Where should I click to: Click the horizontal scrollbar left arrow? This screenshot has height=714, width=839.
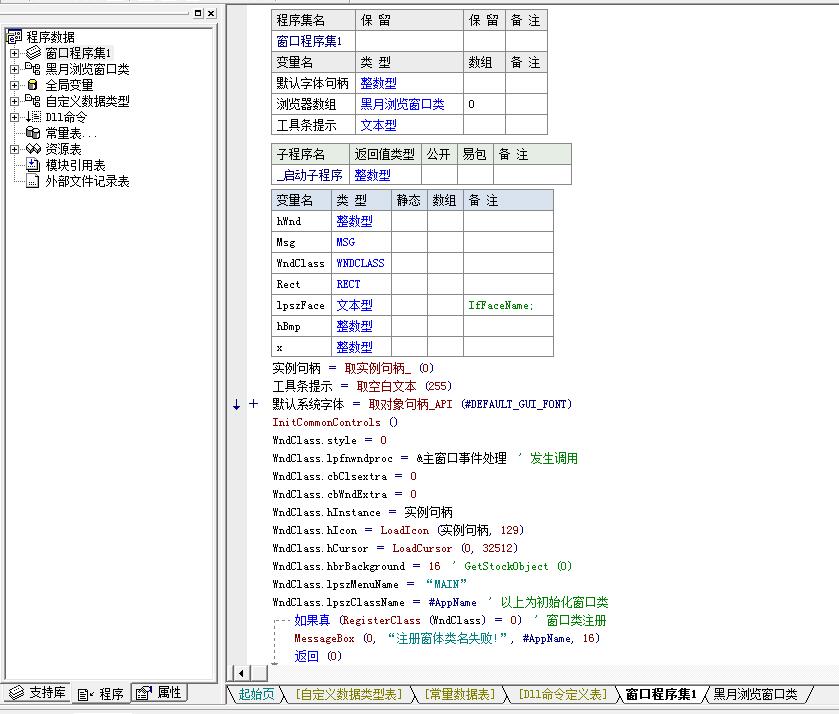[241, 673]
